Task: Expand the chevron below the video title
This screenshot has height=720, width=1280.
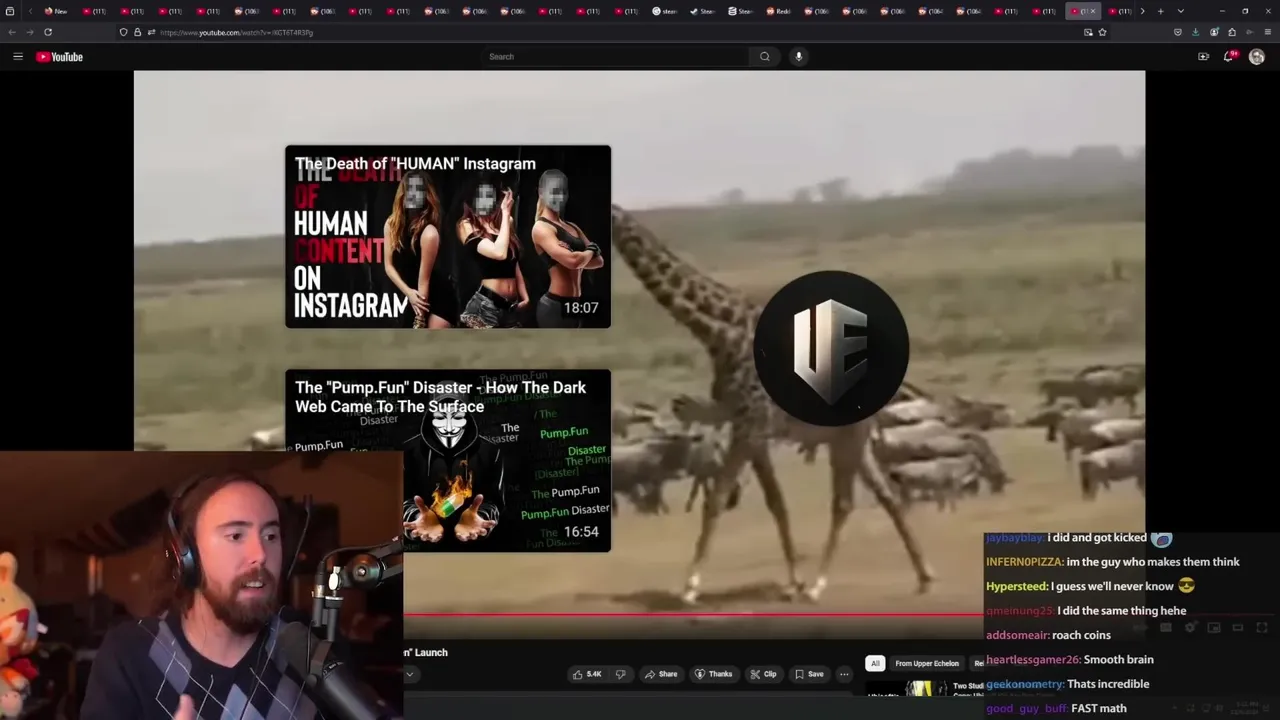Action: 409,674
